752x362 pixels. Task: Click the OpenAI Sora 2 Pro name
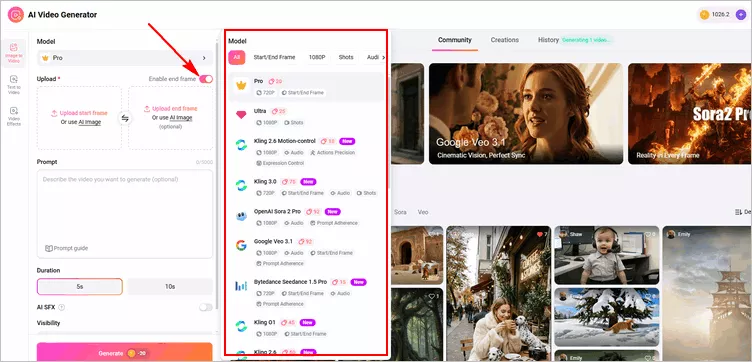pos(277,211)
